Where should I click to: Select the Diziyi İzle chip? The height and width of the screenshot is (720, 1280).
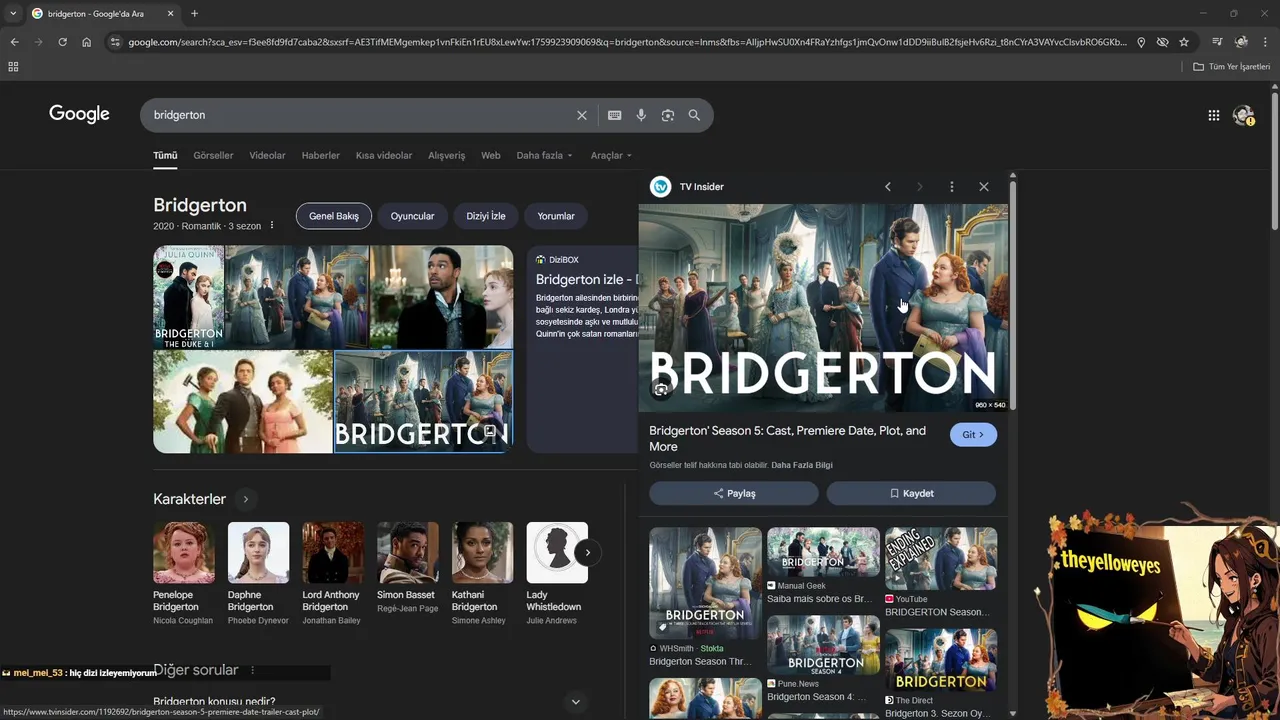click(486, 216)
